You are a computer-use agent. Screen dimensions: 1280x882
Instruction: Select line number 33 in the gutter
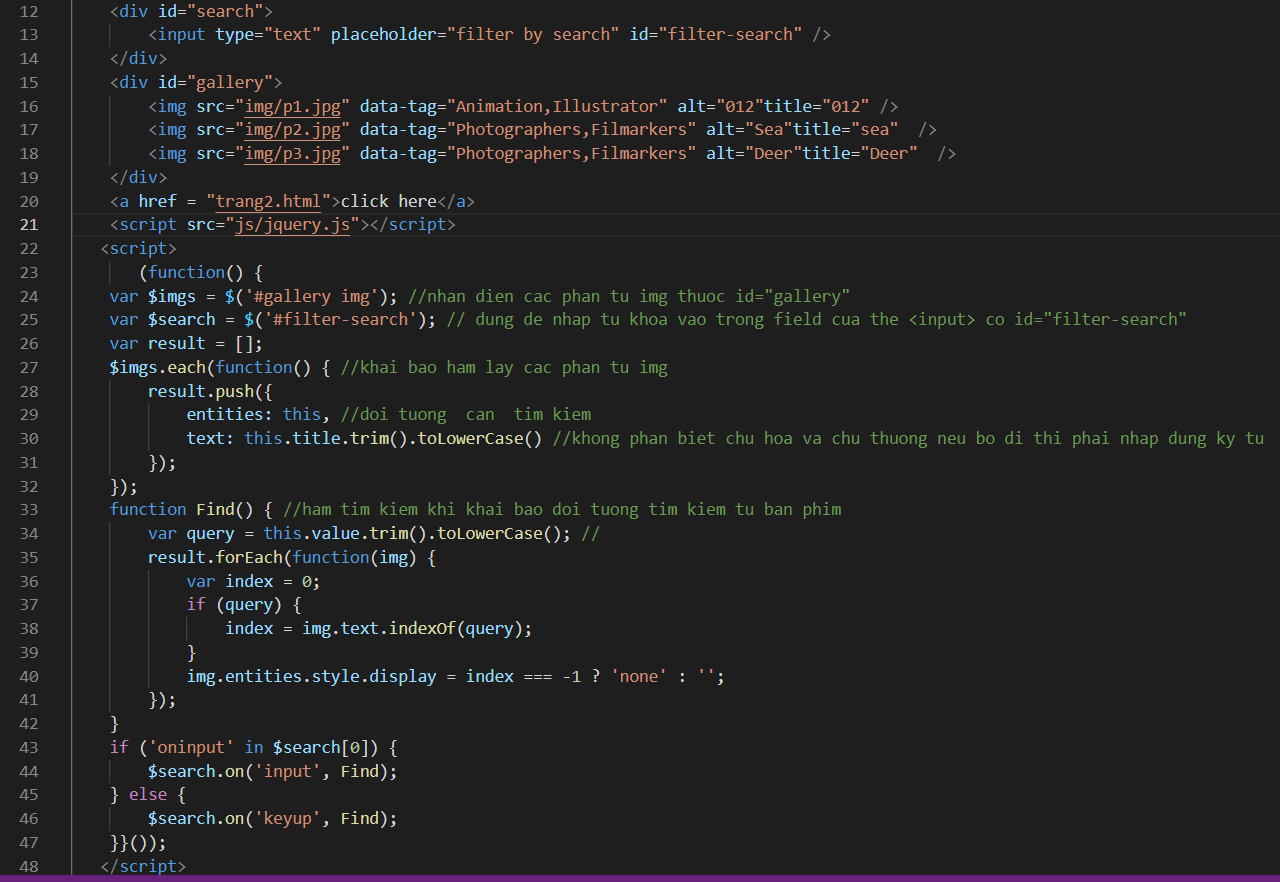(29, 509)
